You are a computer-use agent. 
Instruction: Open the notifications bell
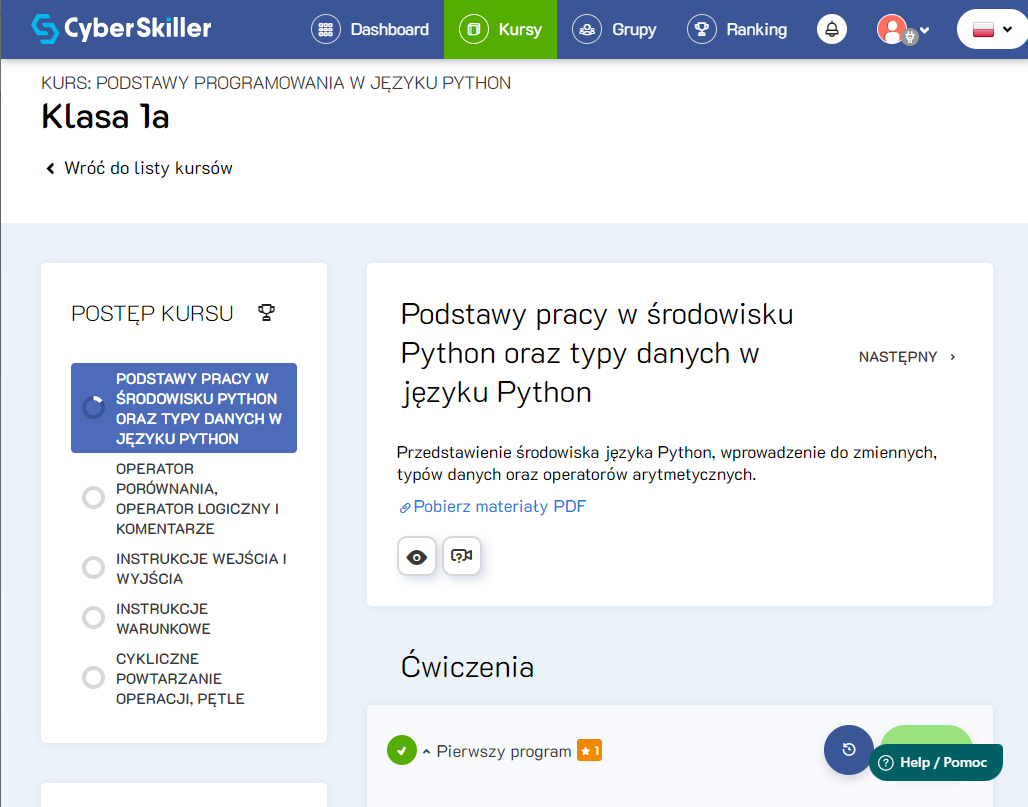point(832,29)
